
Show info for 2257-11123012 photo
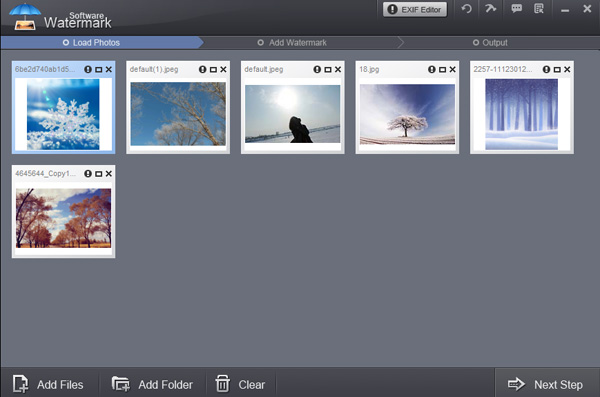pyautogui.click(x=546, y=69)
